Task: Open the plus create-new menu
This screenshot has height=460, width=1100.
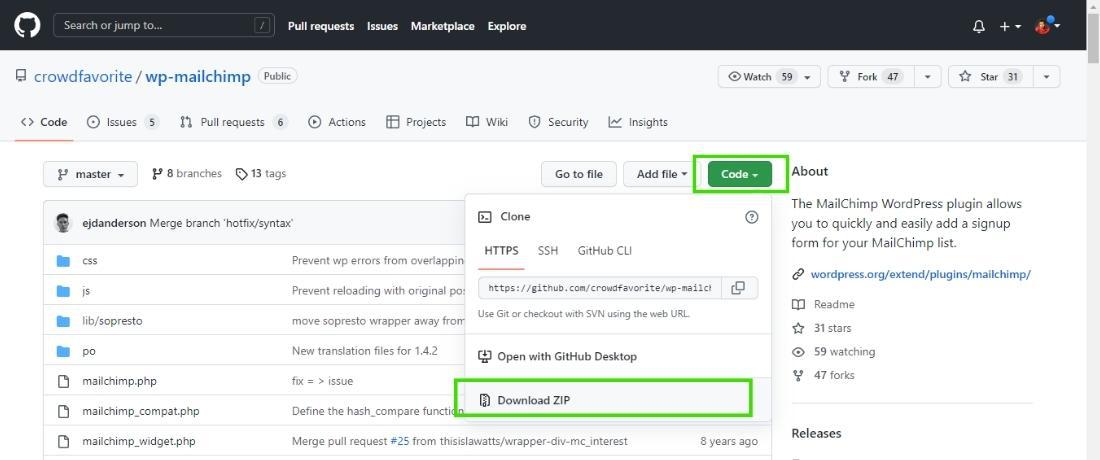Action: click(x=1010, y=26)
